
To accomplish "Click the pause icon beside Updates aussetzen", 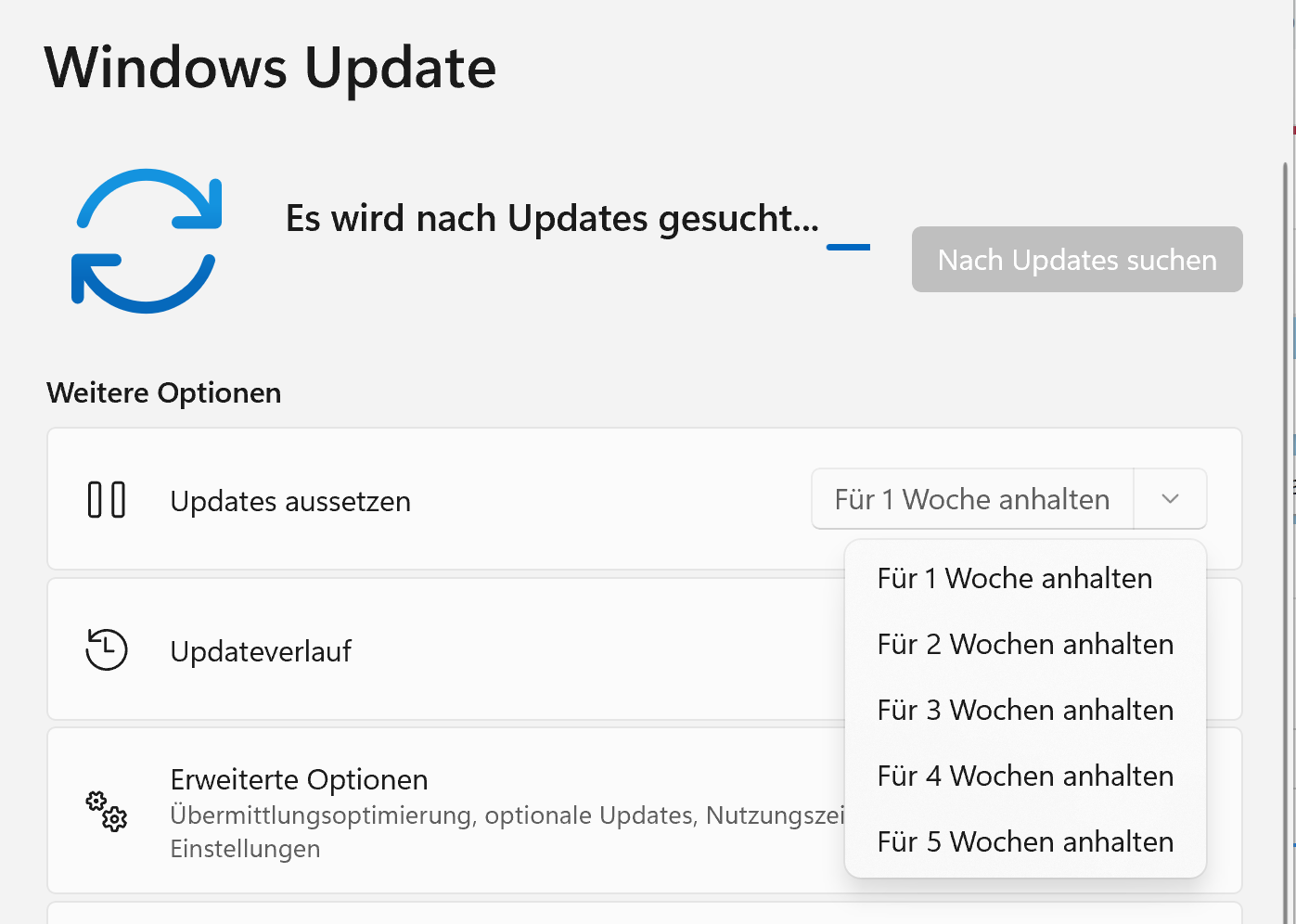I will [107, 500].
